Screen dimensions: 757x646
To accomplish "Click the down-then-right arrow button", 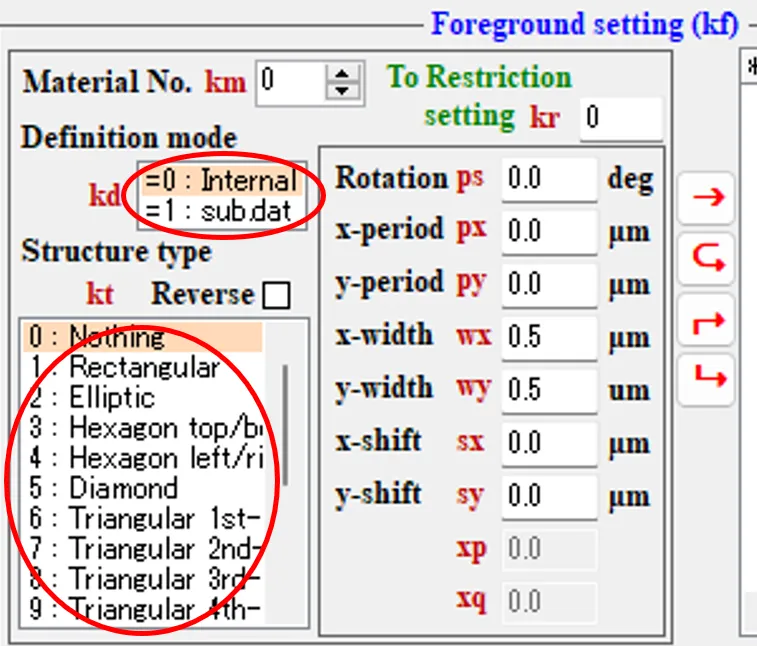I will tap(706, 380).
